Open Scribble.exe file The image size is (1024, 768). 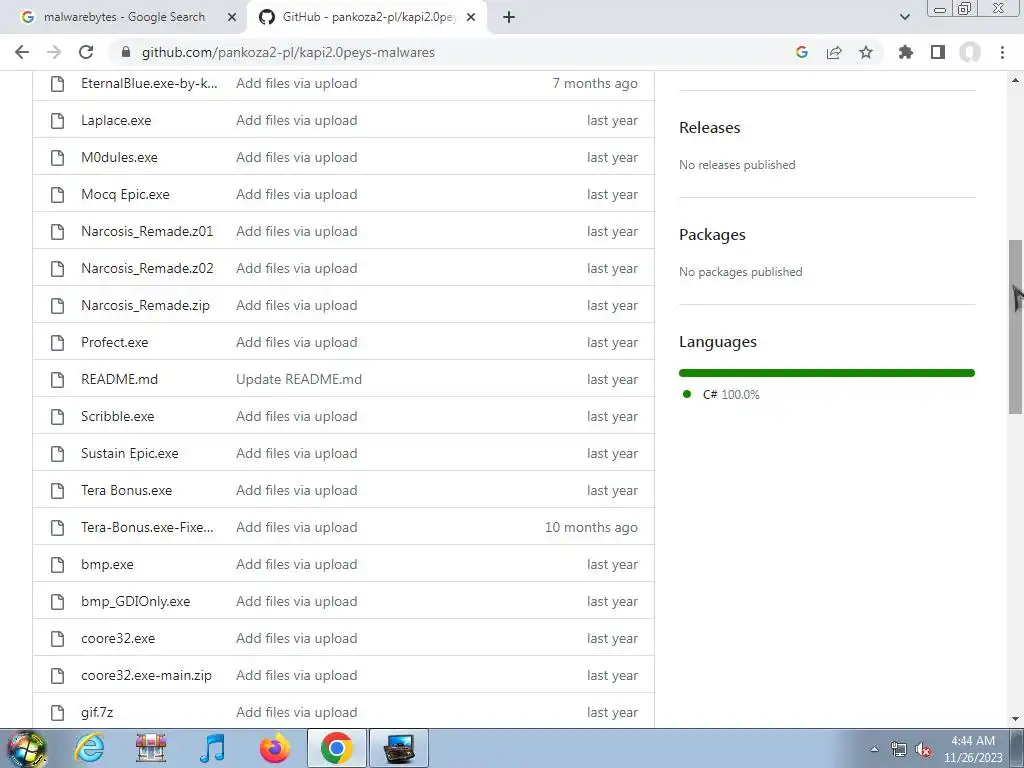point(118,417)
